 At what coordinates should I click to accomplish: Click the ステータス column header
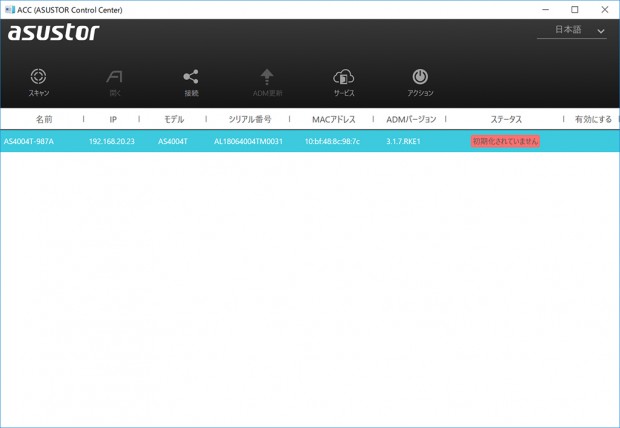[506, 119]
